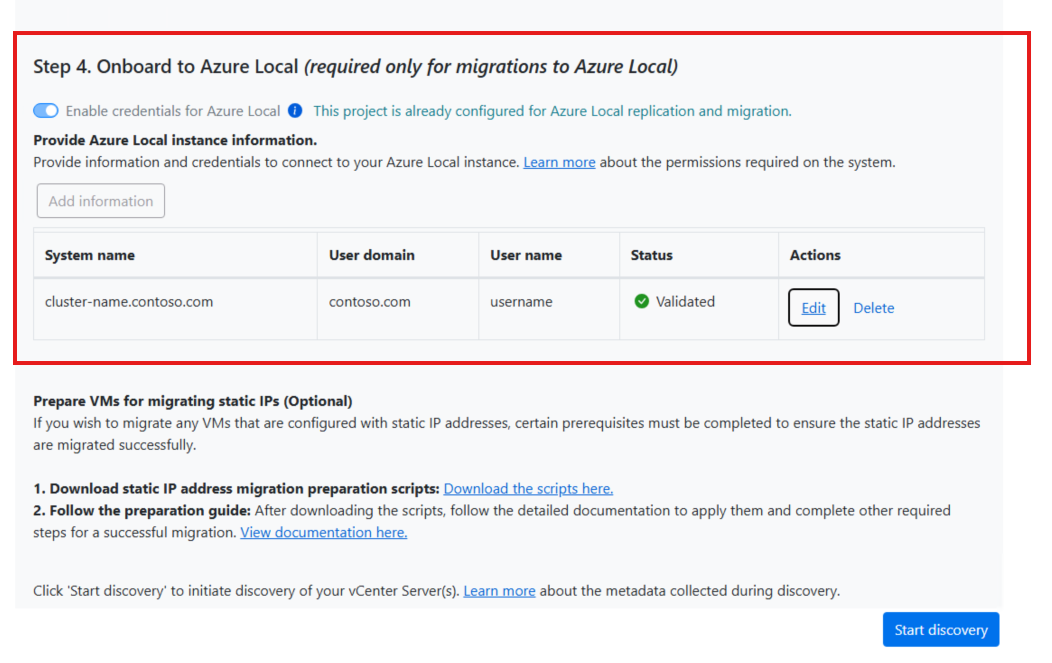
Task: Click Download static IP address migration scripts label
Action: click(236, 489)
